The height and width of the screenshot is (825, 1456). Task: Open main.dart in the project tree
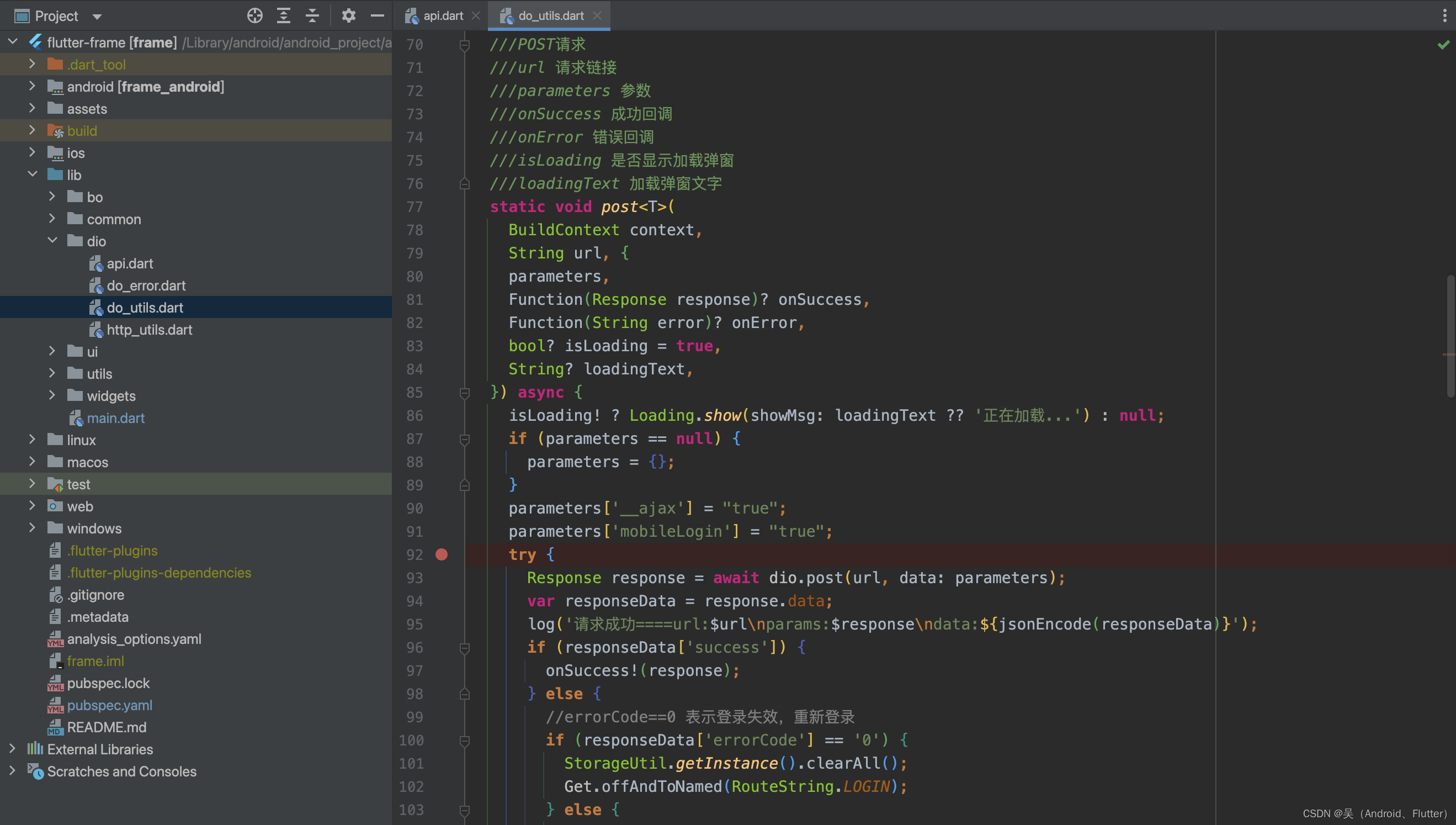[115, 418]
